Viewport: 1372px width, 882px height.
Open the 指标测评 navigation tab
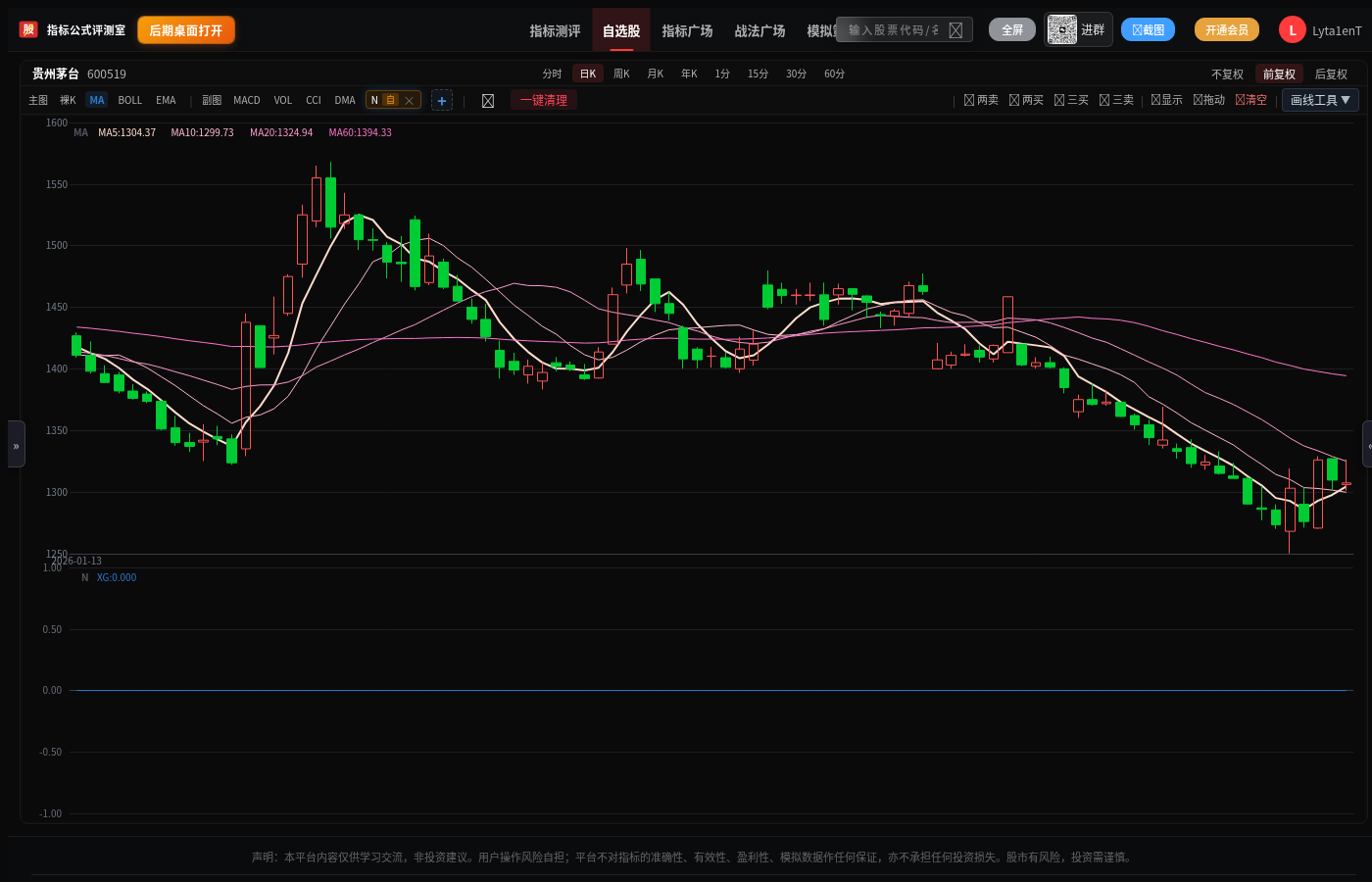[x=555, y=30]
